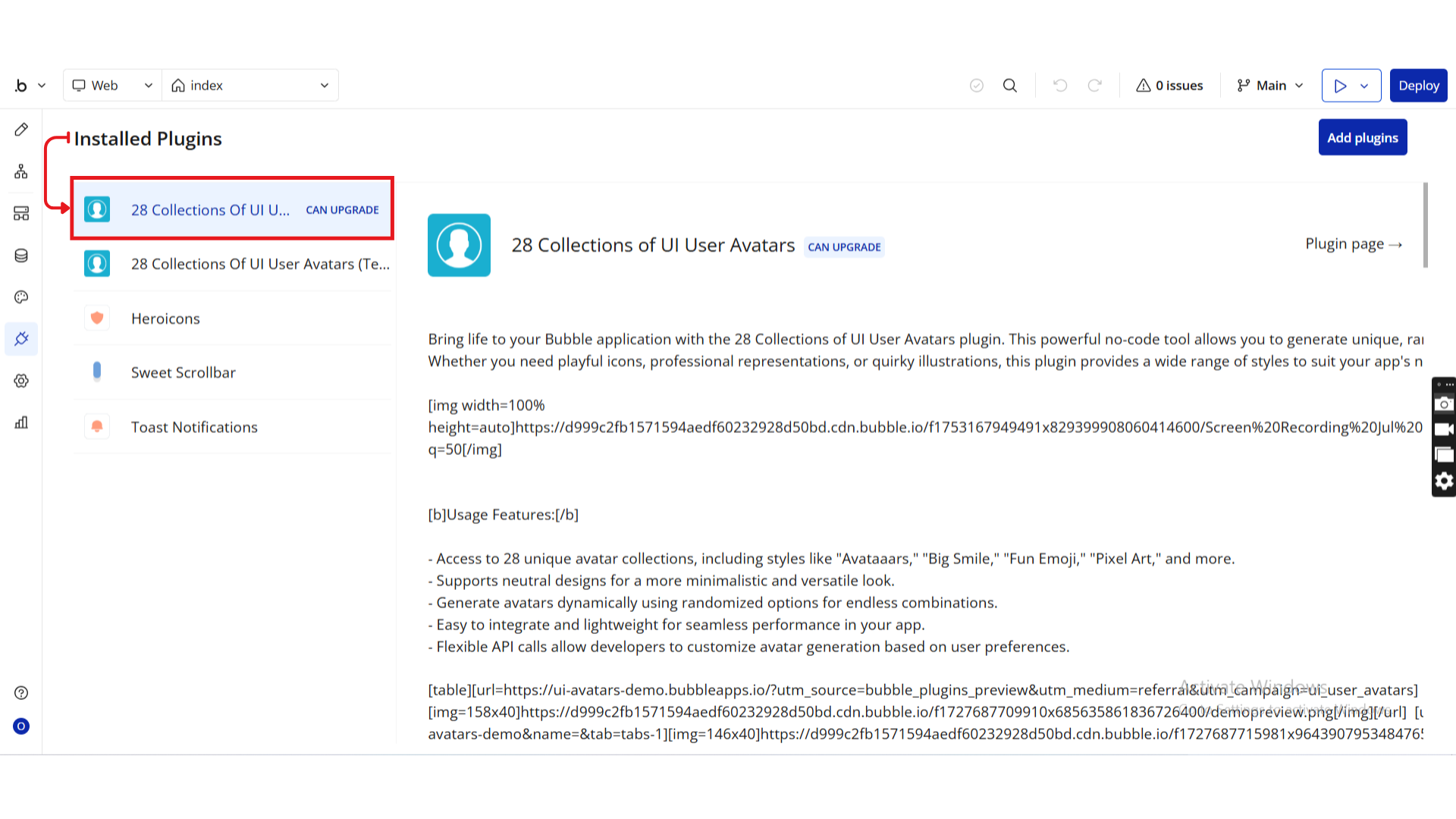Open the Data tab database icon
Viewport: 1456px width, 819px height.
click(x=21, y=256)
